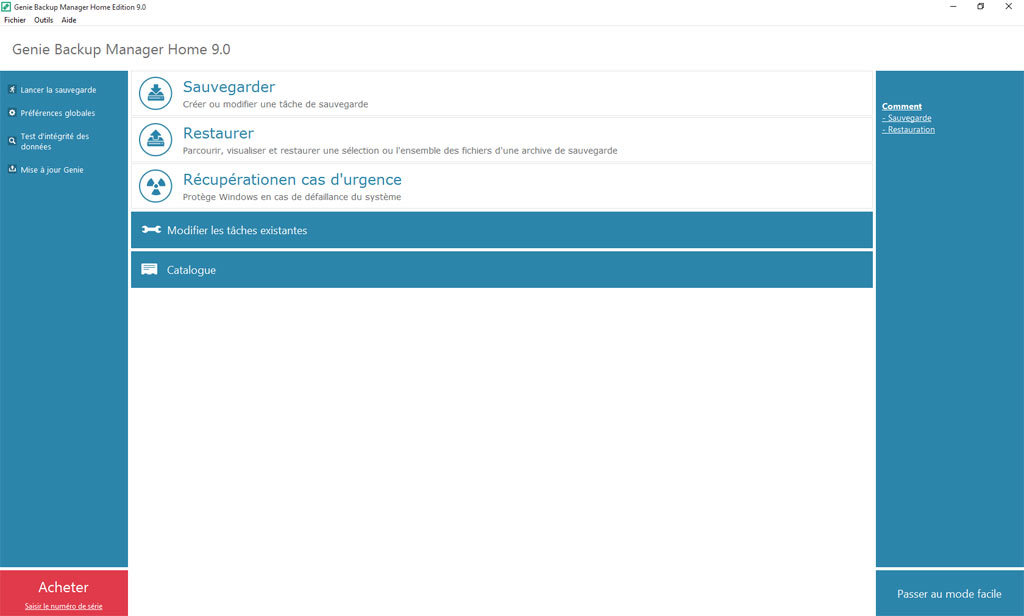Image resolution: width=1024 pixels, height=616 pixels.
Task: Click the magnifier icon for the integrity test
Action: click(x=12, y=140)
